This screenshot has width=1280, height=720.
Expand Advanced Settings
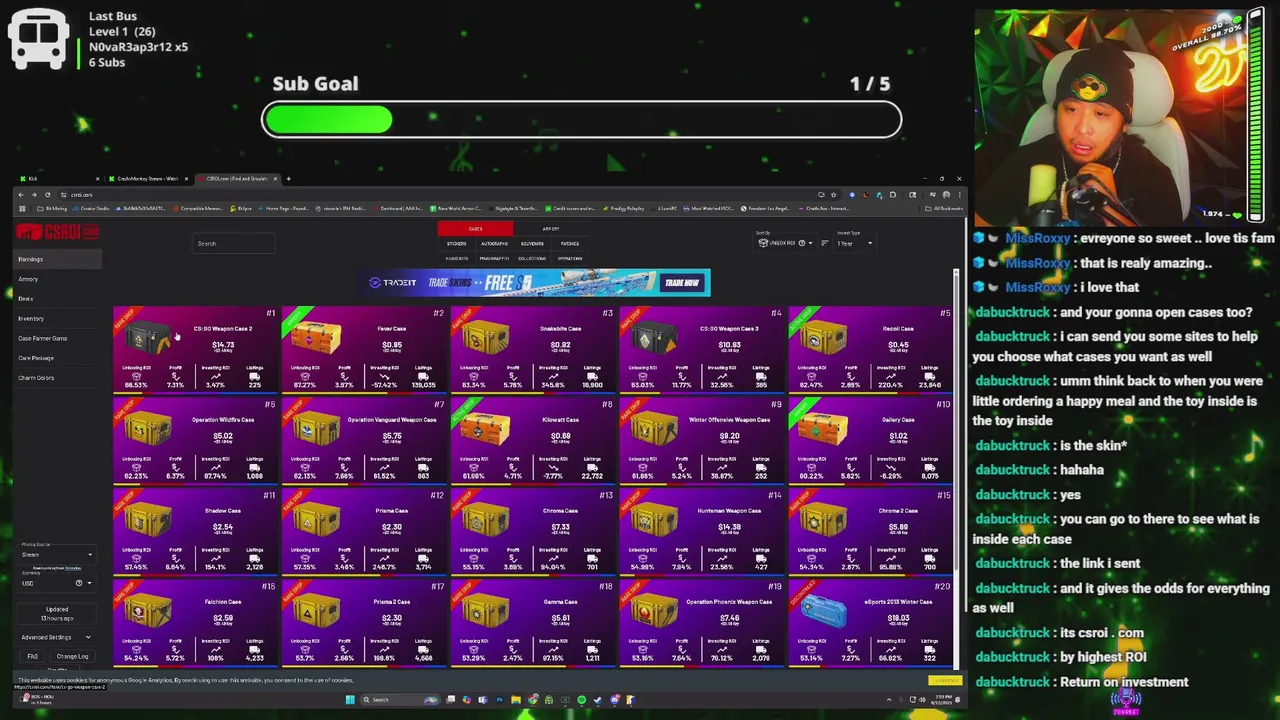coord(57,637)
